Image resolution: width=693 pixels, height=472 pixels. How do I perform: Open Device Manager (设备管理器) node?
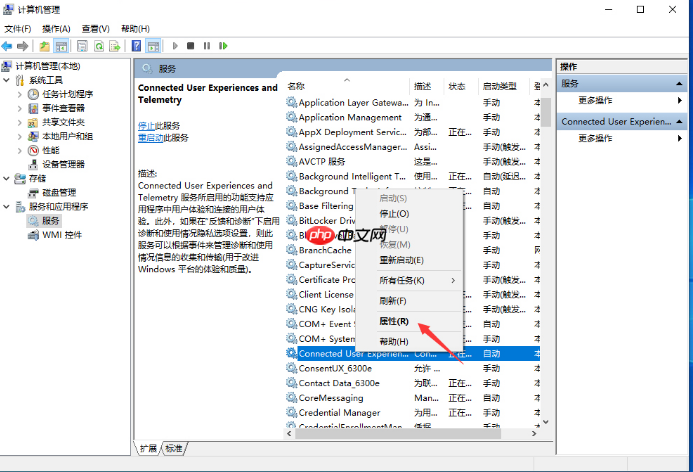(x=63, y=165)
